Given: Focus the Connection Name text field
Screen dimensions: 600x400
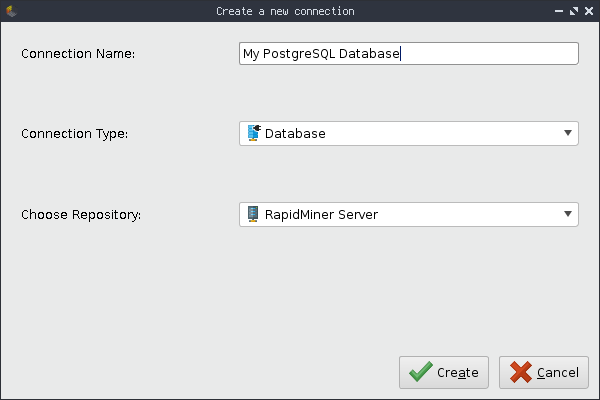Looking at the screenshot, I should (x=480, y=53).
